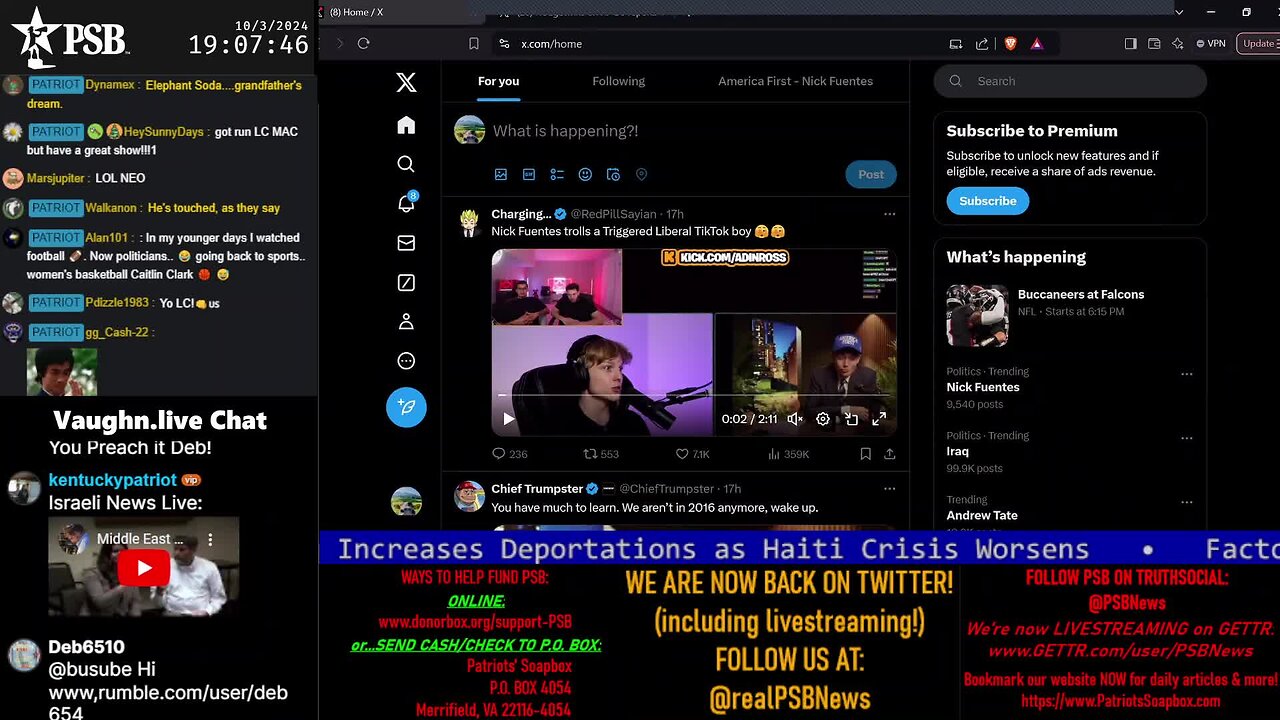
Task: Open options for Iraq trend
Action: (1186, 438)
